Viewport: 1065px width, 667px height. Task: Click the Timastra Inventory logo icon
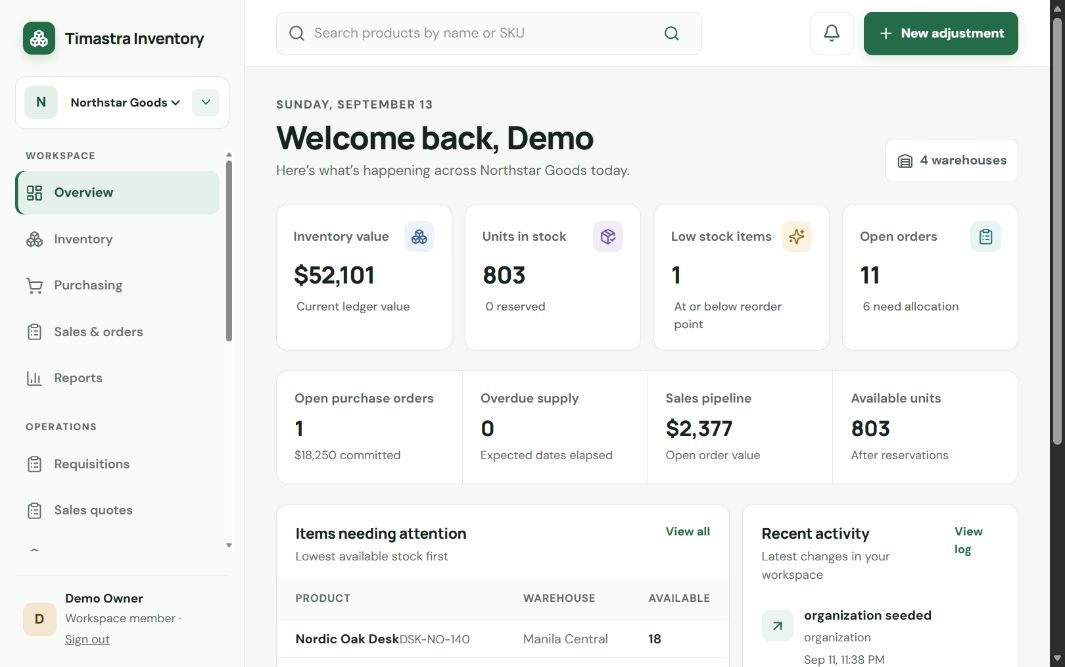[39, 38]
